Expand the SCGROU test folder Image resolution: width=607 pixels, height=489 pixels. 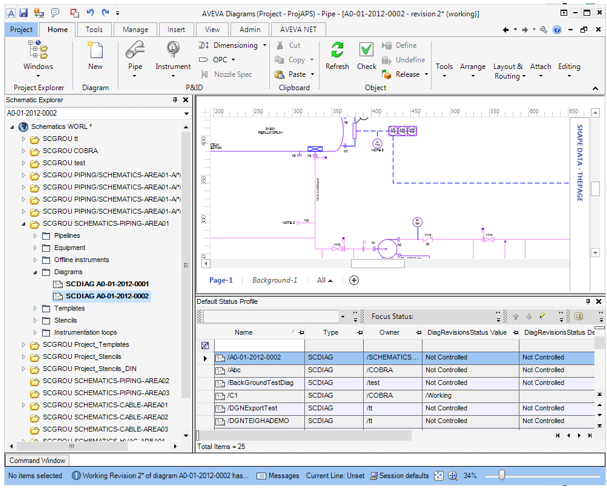[24, 163]
